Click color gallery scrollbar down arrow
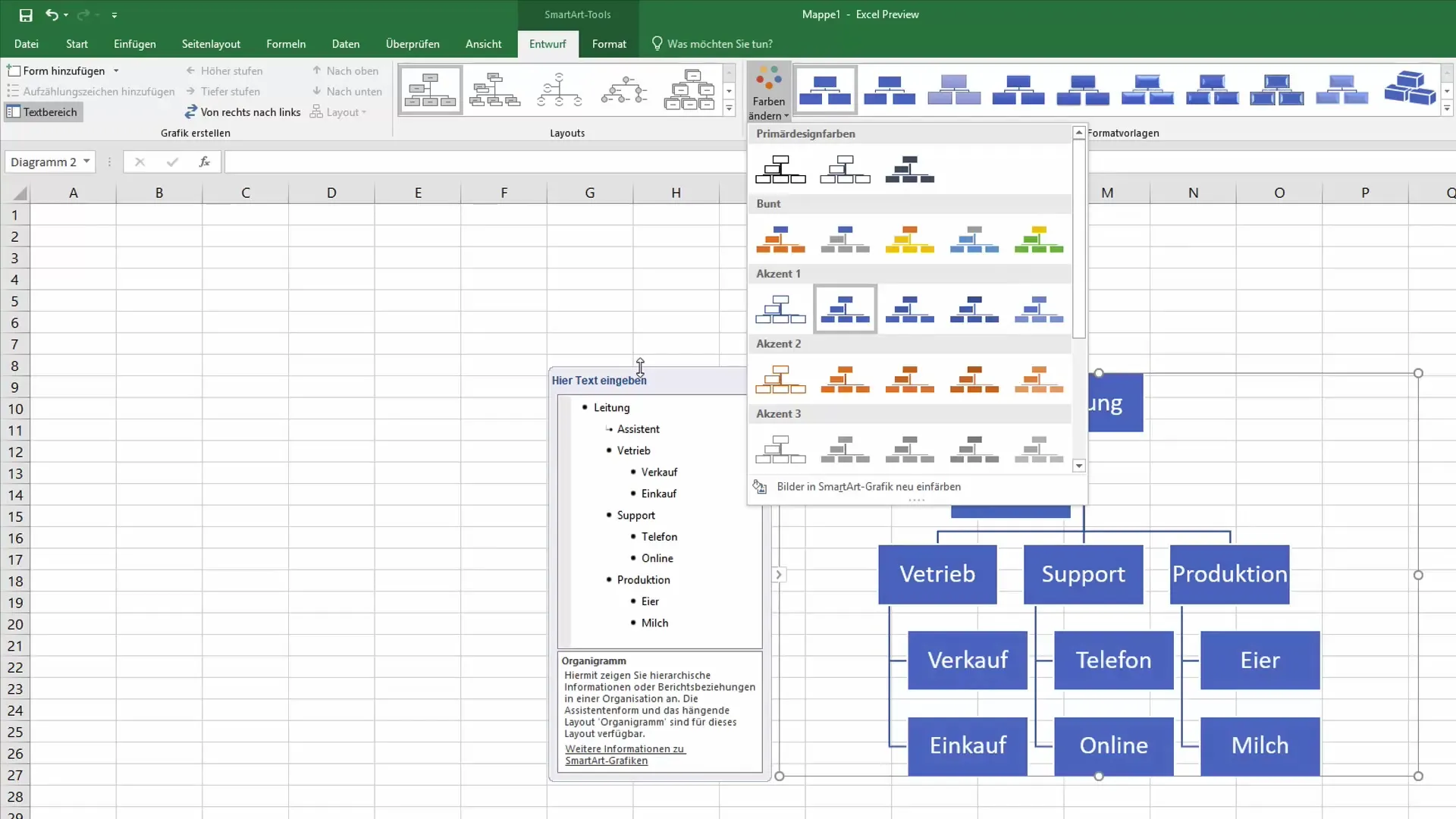 1079,466
